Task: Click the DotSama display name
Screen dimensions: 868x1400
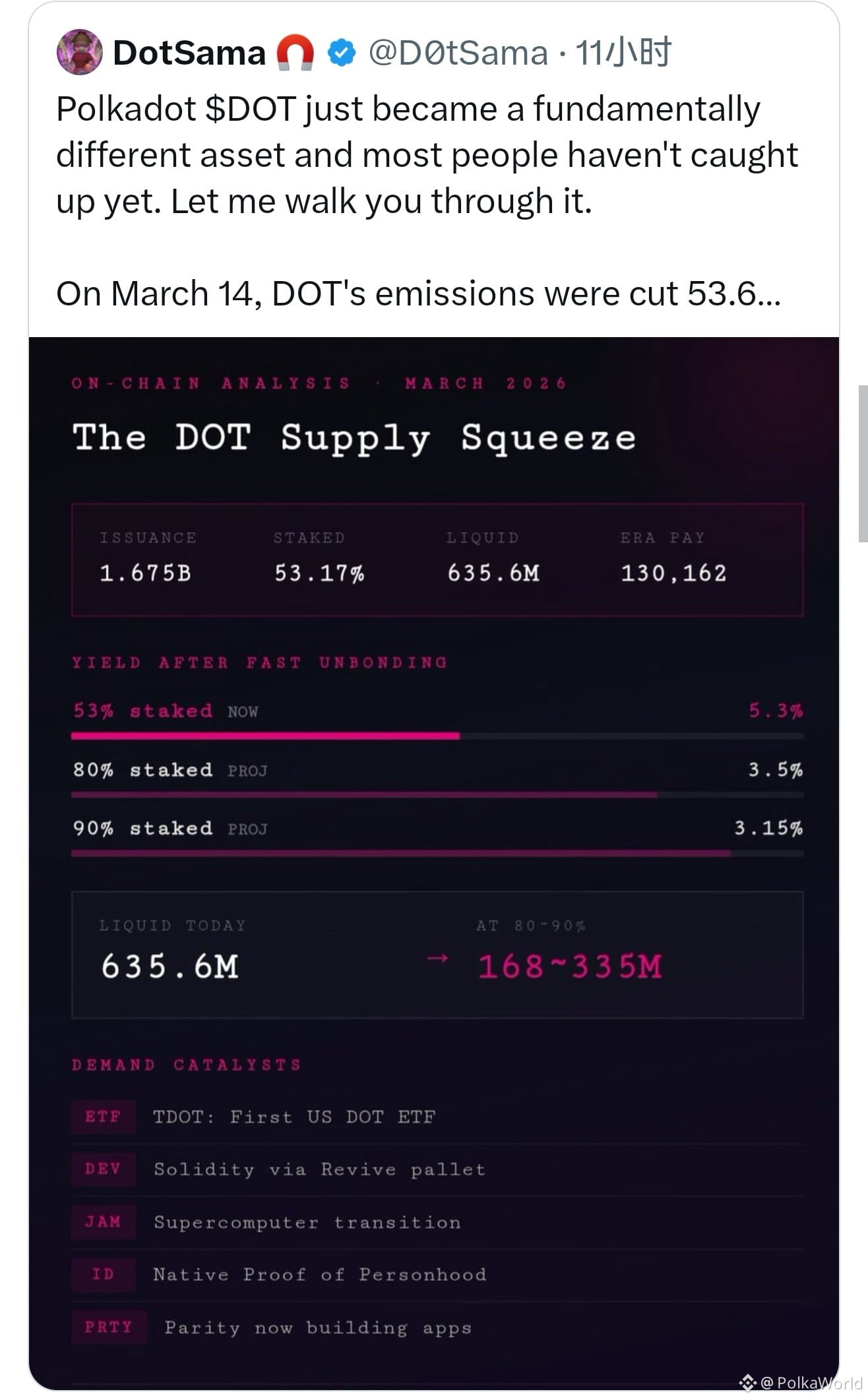Action: 189,53
